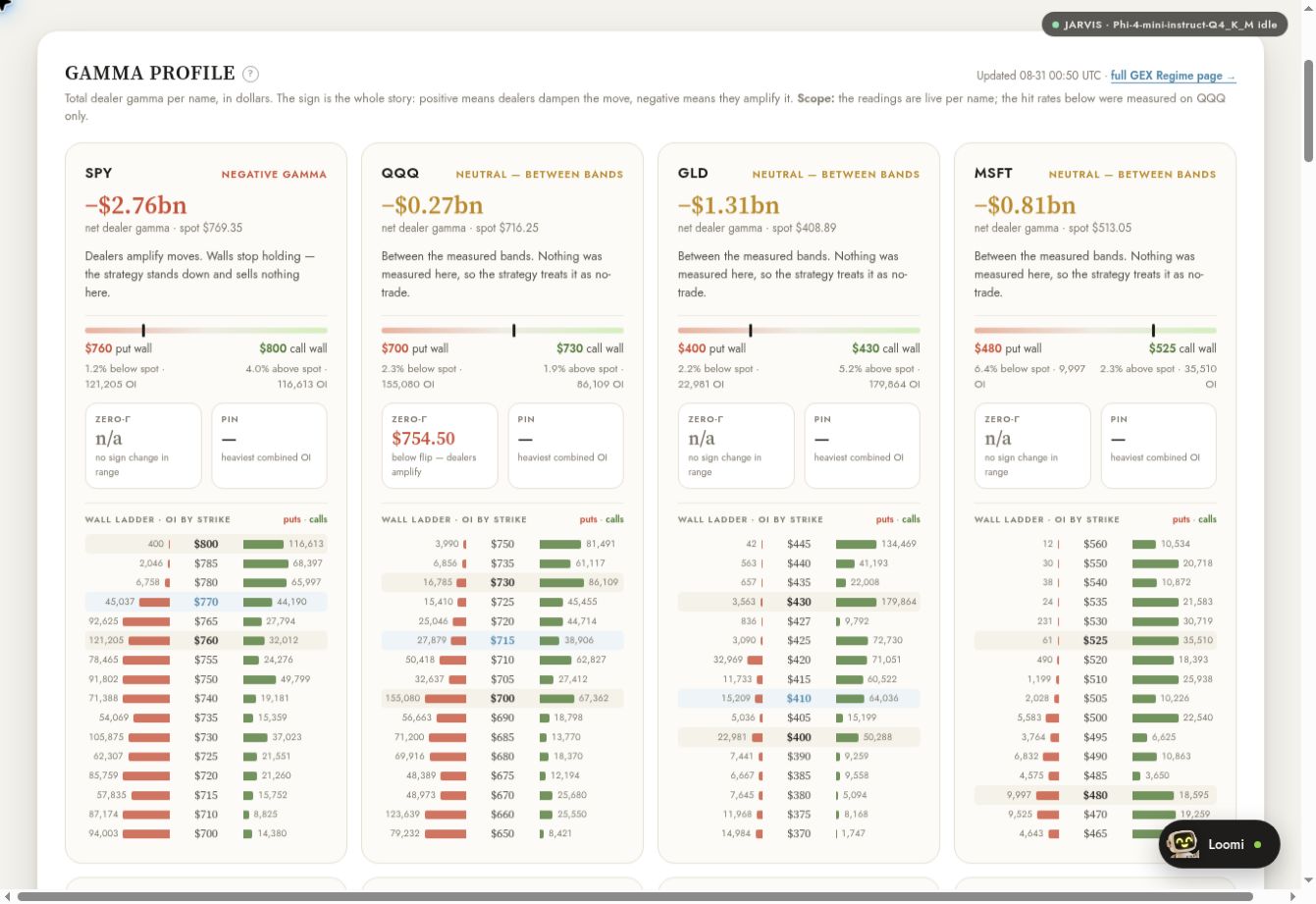
Task: Click the GLD put-to-call wall range bar
Action: (x=799, y=331)
